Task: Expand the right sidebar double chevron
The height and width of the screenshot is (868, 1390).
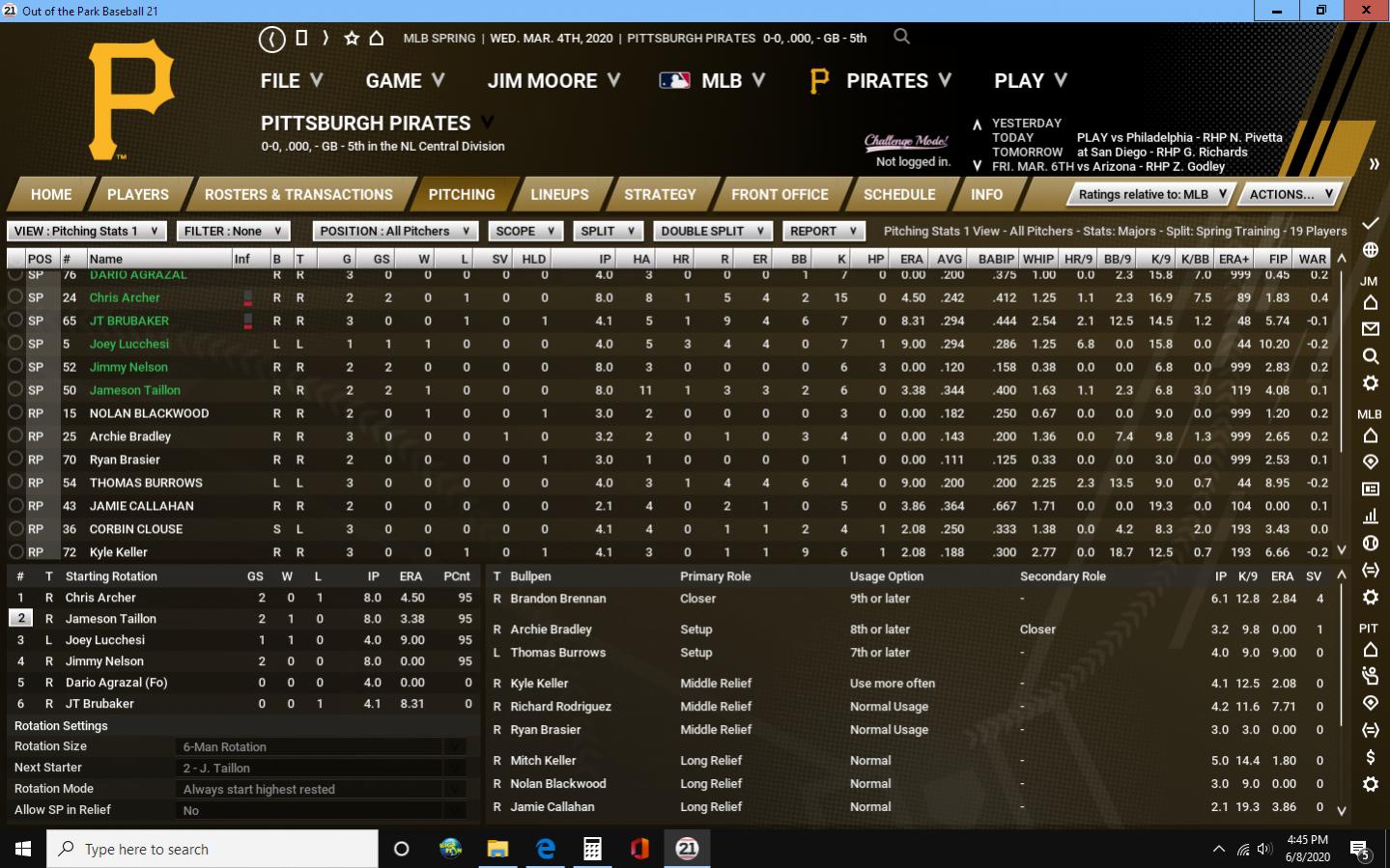Action: pos(1374,164)
